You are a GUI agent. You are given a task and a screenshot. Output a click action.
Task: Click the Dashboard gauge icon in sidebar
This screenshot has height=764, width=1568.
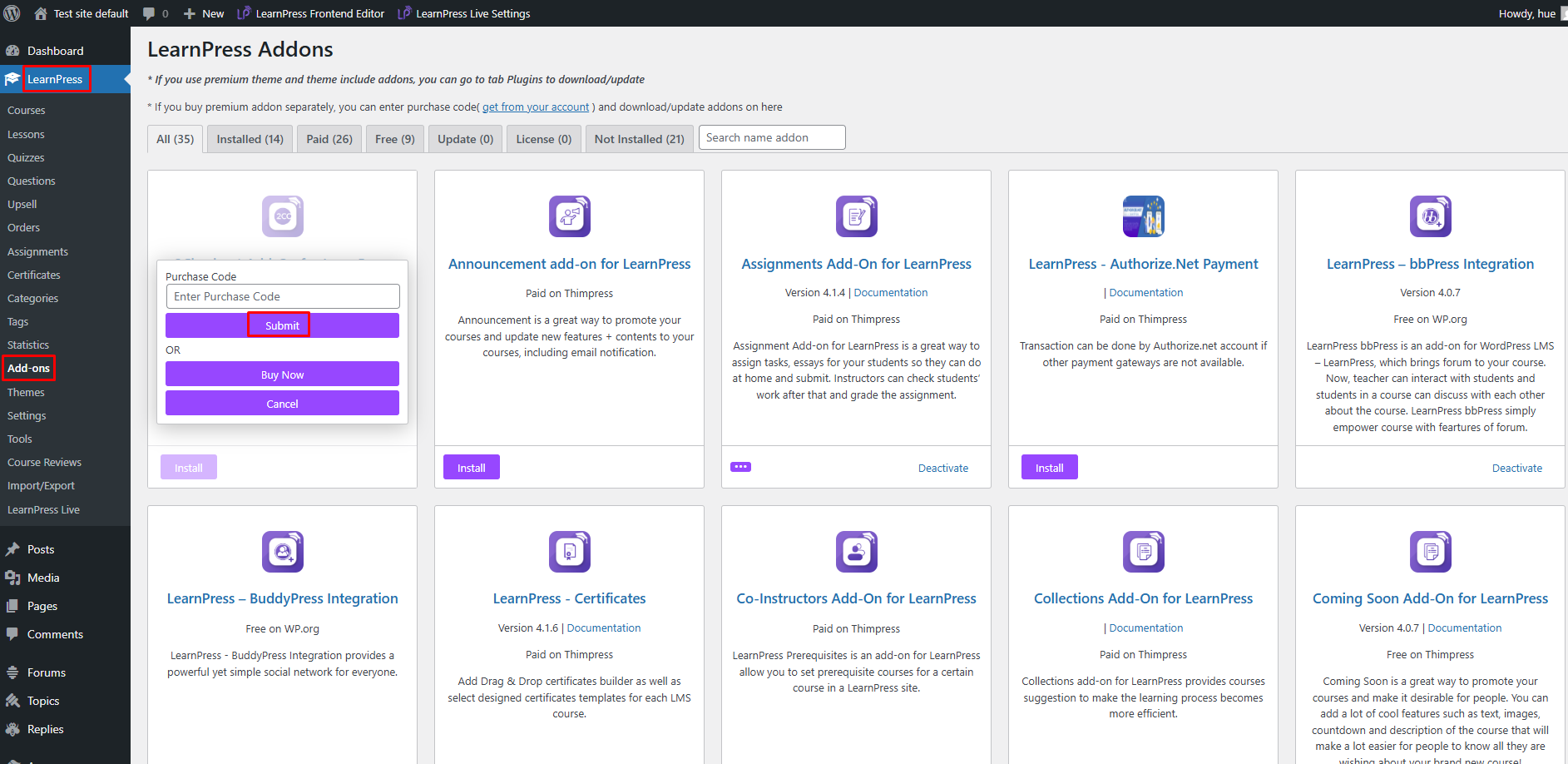click(x=12, y=51)
